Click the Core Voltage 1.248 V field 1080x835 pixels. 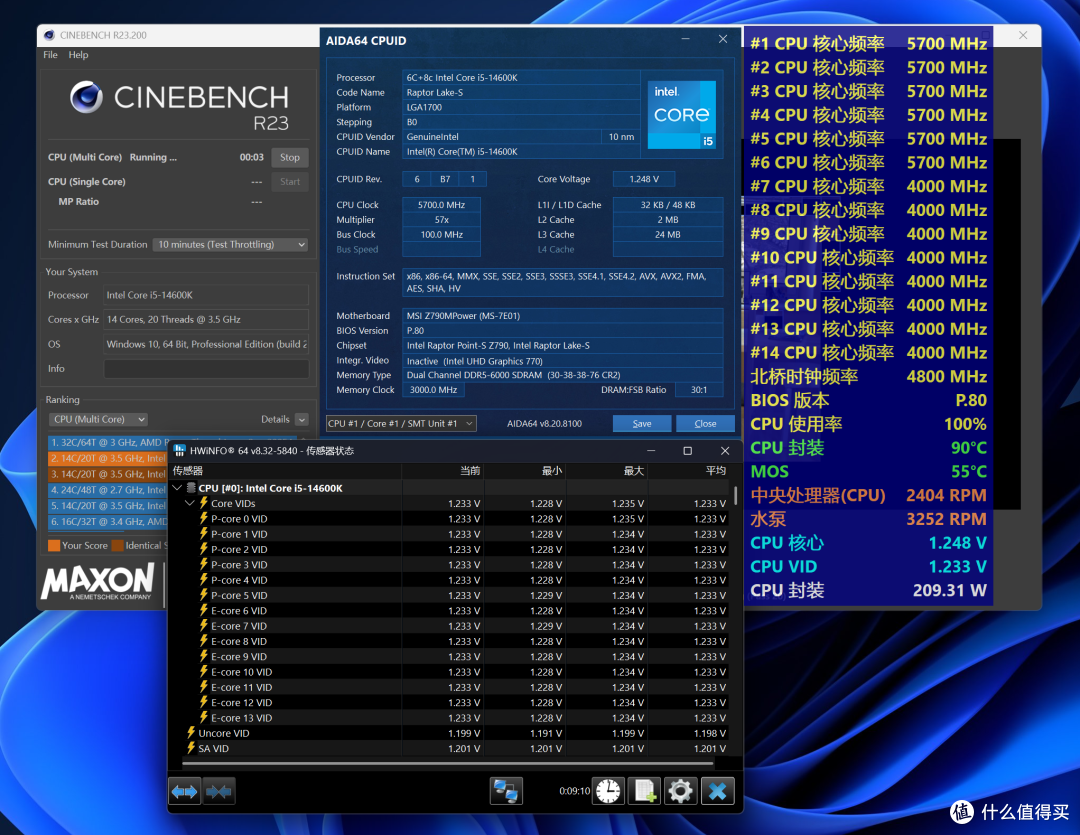[644, 179]
